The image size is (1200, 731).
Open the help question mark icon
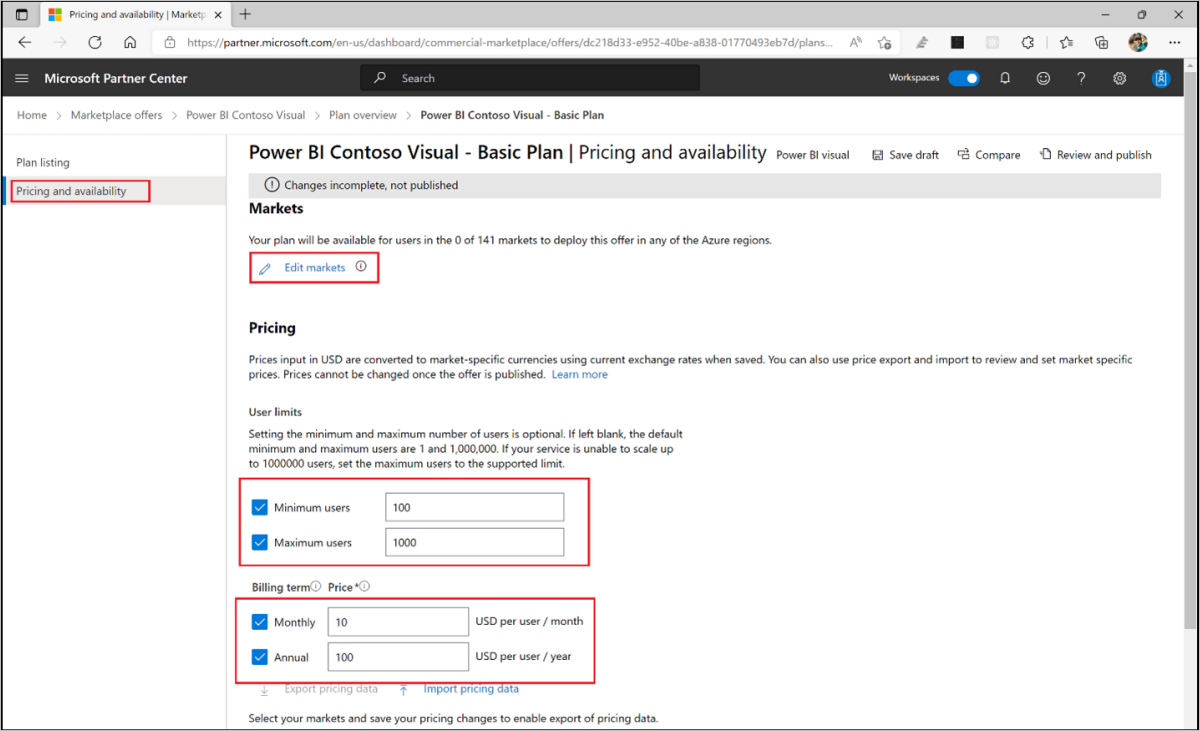pyautogui.click(x=1081, y=78)
